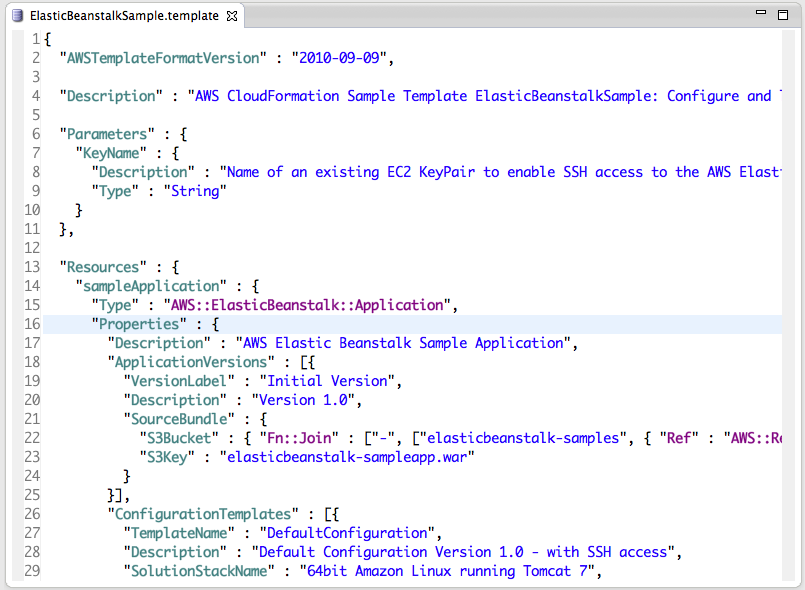Click the closing brace on line 24
Screen dimensions: 805x590
(x=127, y=476)
